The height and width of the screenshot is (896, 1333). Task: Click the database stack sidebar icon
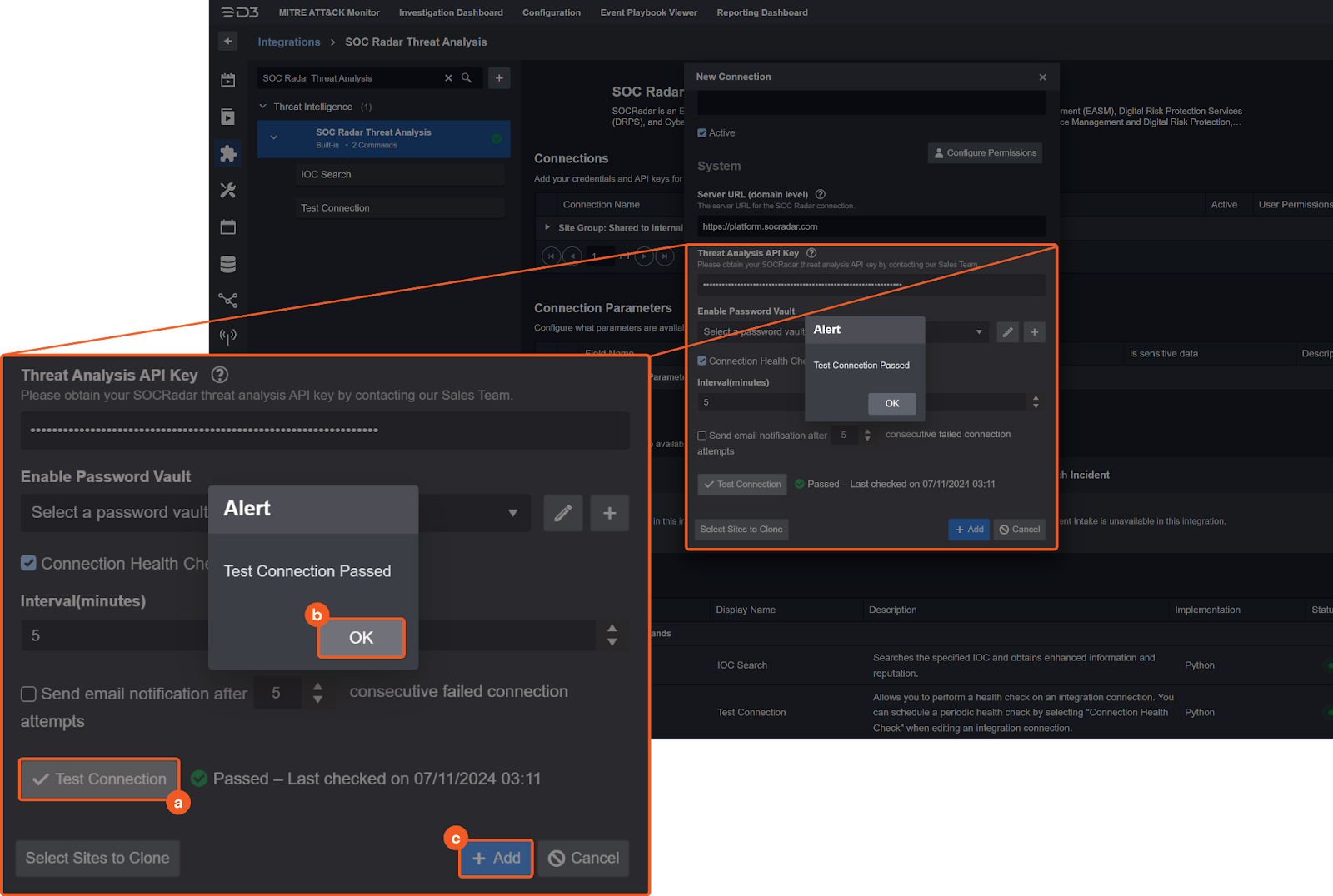[x=227, y=264]
